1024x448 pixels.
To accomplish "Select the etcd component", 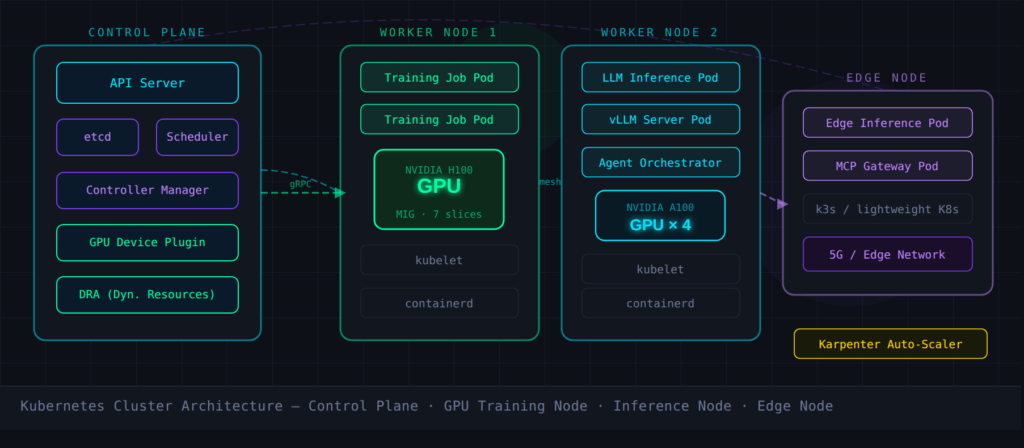I will (x=97, y=137).
